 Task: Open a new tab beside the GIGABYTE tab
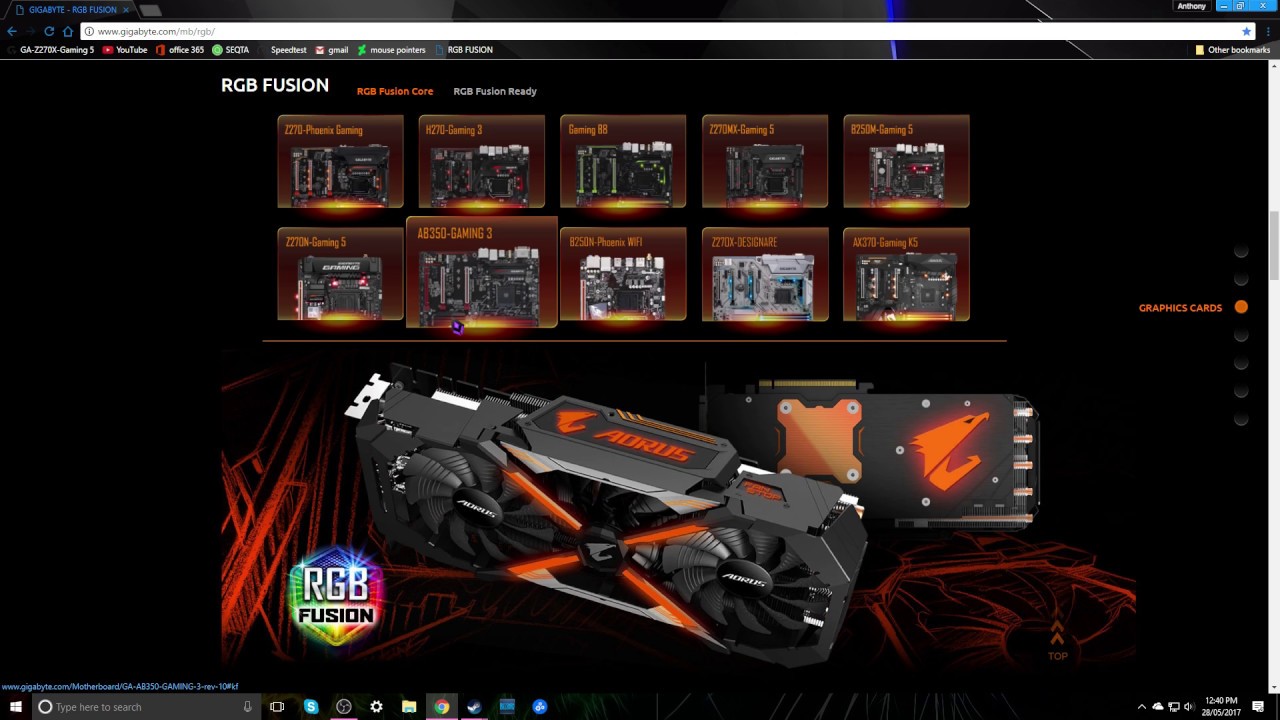point(150,10)
